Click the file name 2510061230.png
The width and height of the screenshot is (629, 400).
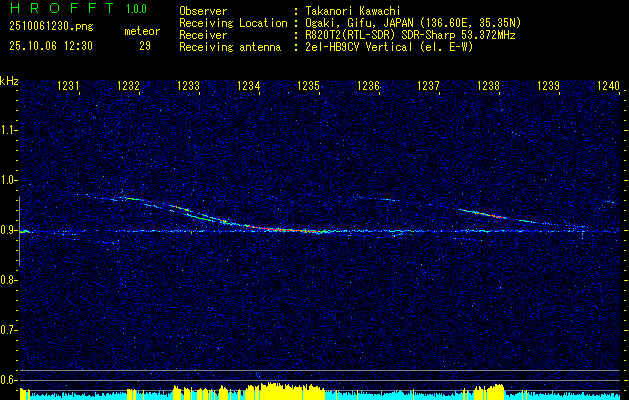(51, 26)
